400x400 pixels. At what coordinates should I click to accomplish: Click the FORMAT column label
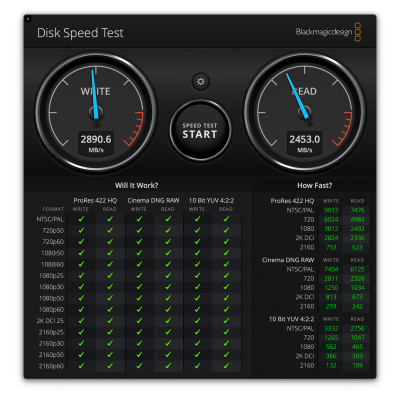(x=53, y=209)
